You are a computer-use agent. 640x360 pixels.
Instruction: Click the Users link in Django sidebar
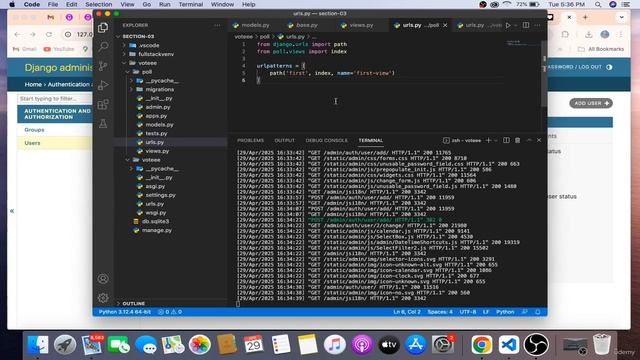tap(32, 143)
